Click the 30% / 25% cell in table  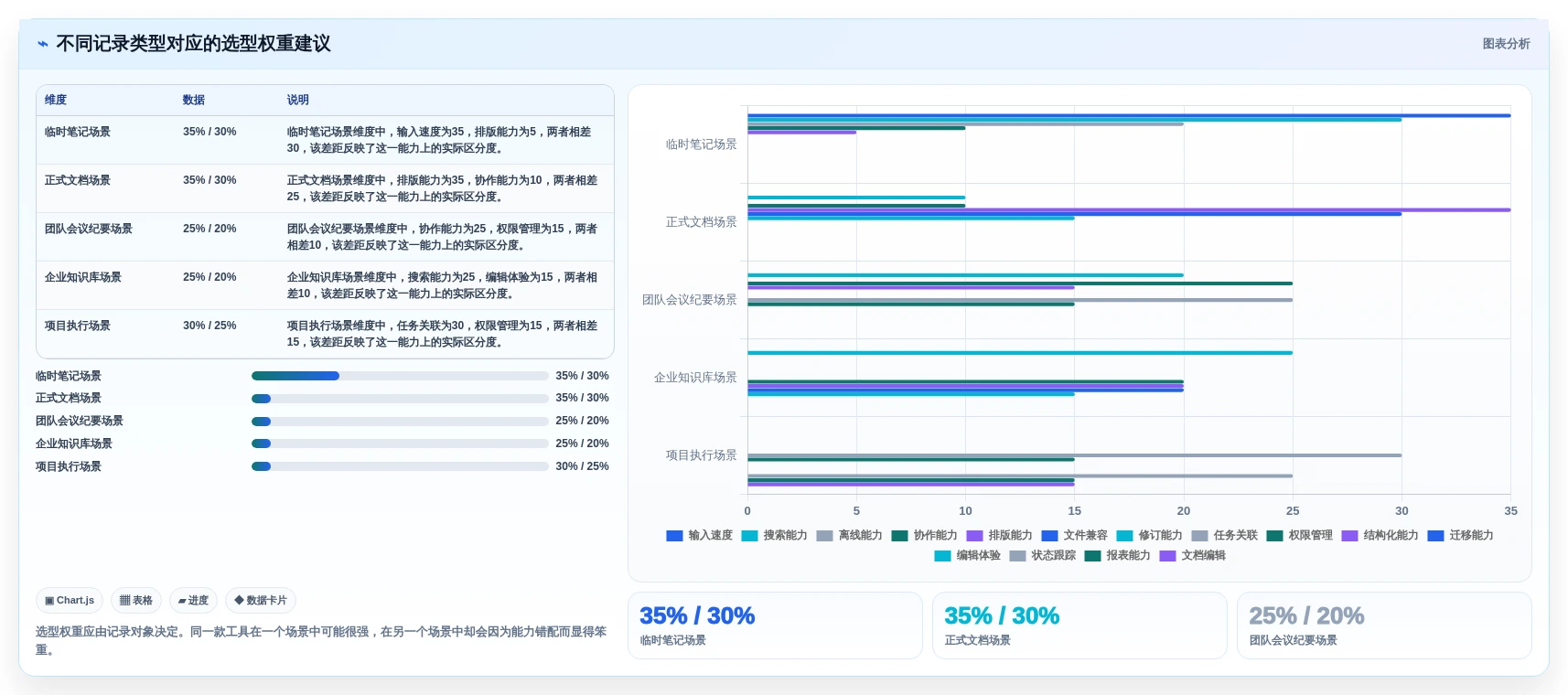pyautogui.click(x=209, y=326)
